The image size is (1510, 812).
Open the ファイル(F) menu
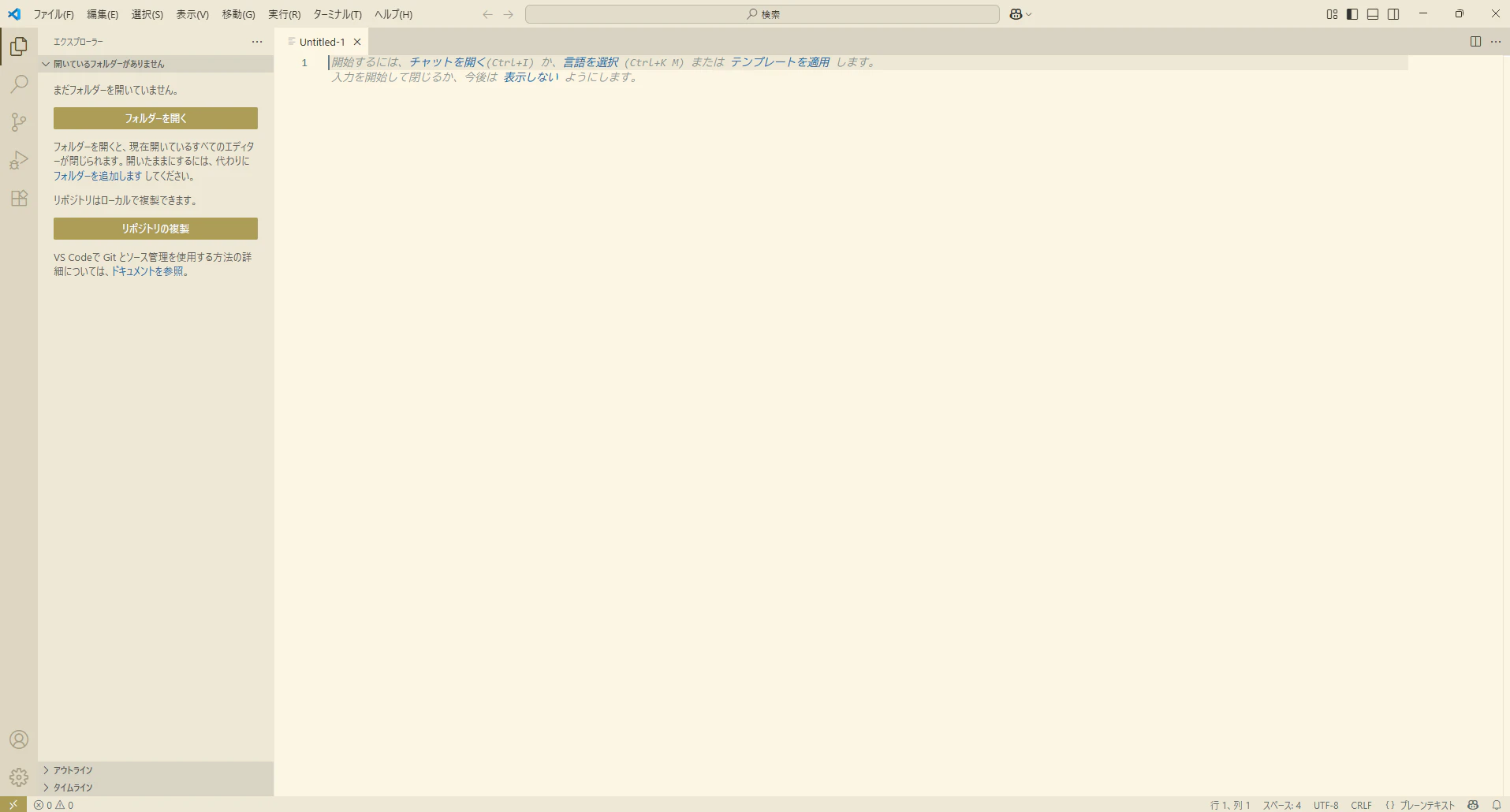(x=54, y=14)
